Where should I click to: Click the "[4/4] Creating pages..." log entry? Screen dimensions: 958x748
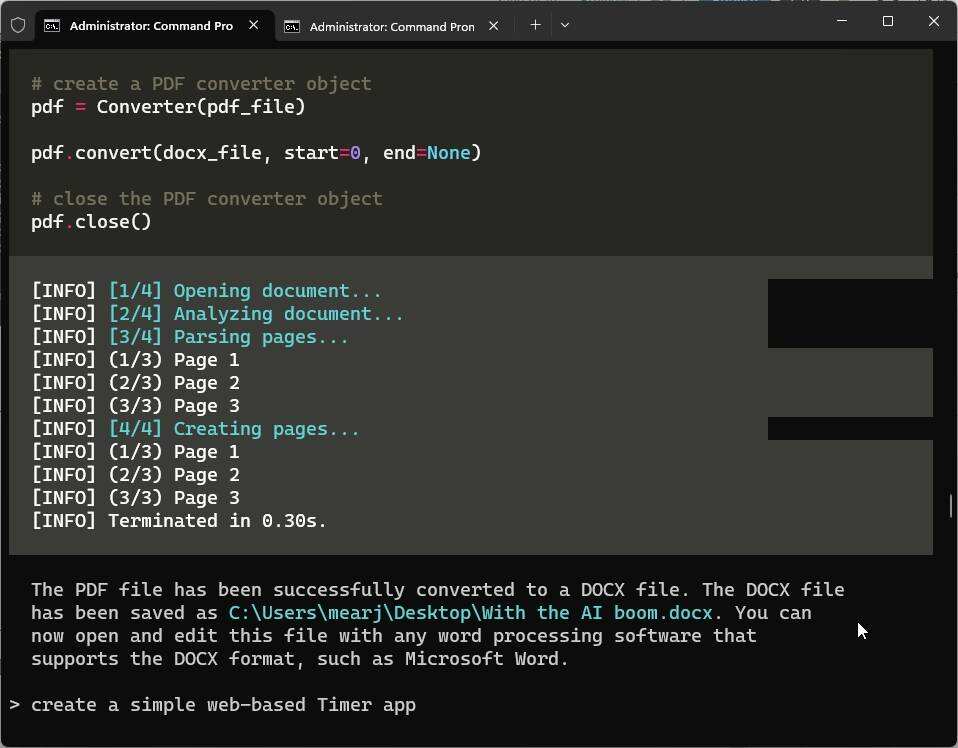[x=233, y=429]
